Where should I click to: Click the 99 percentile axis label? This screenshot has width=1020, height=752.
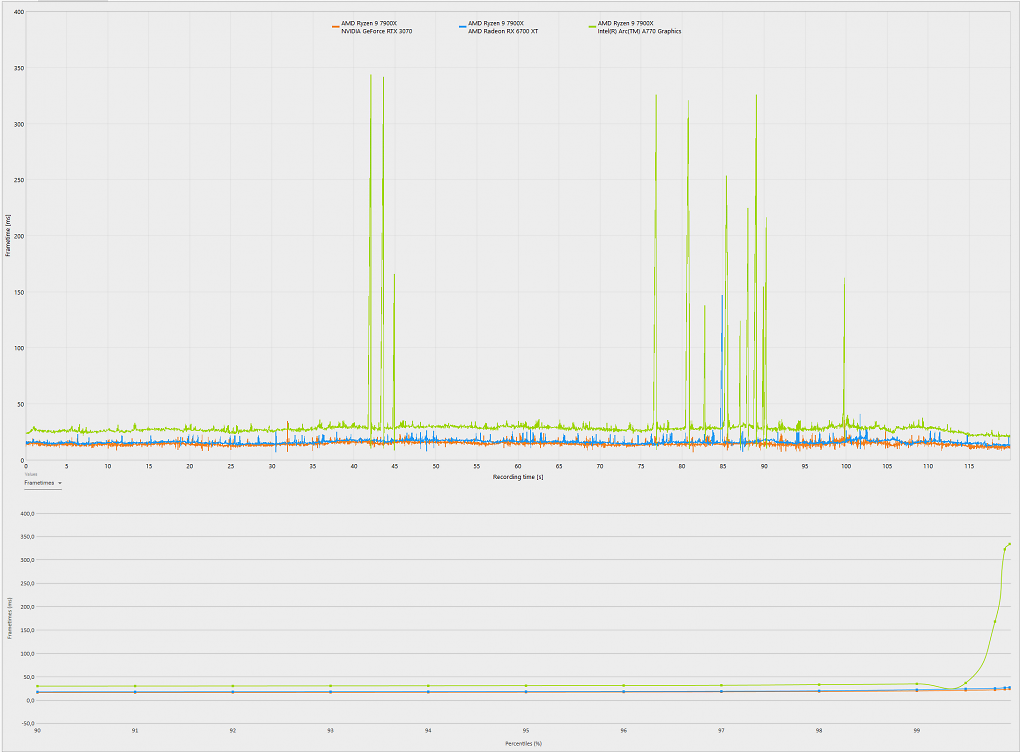click(x=917, y=731)
